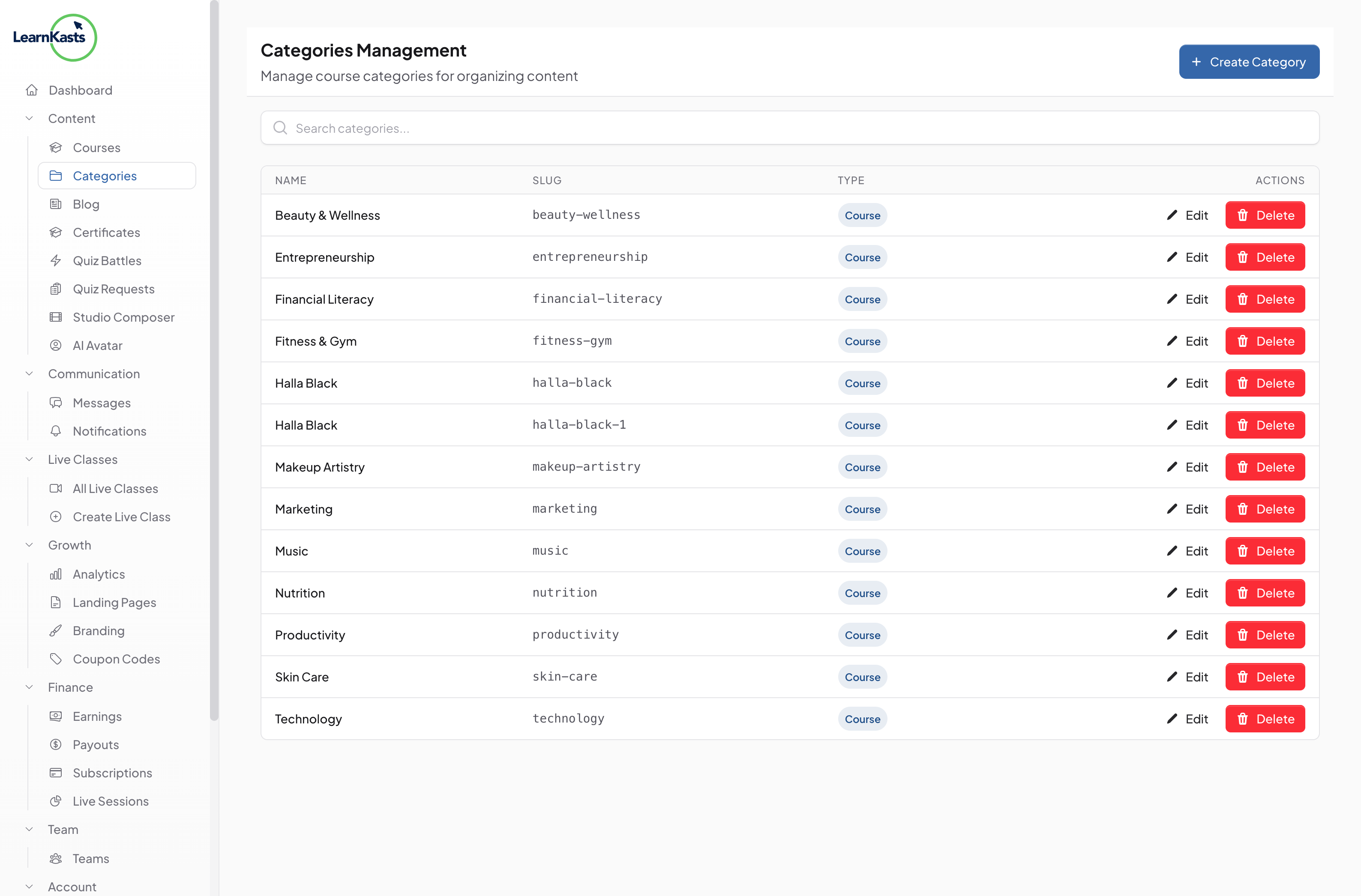1361x896 pixels.
Task: Click the search magnifier icon
Action: coord(280,128)
